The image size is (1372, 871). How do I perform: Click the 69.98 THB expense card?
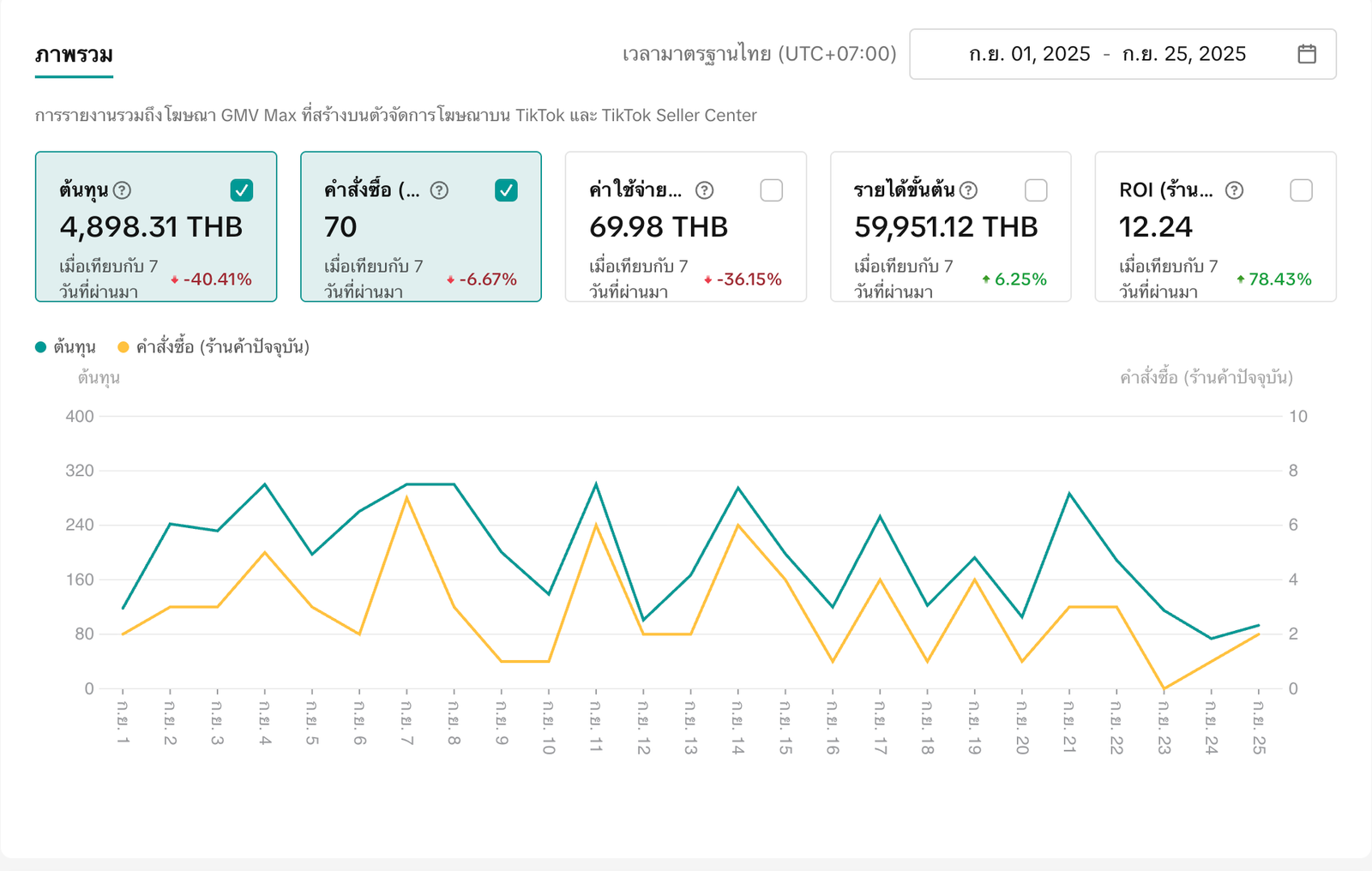[685, 227]
